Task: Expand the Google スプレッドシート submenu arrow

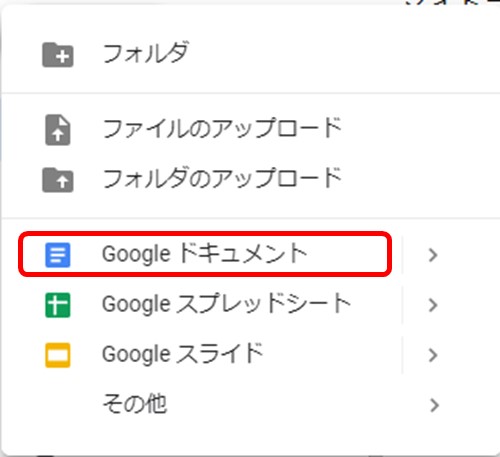Action: pyautogui.click(x=433, y=305)
